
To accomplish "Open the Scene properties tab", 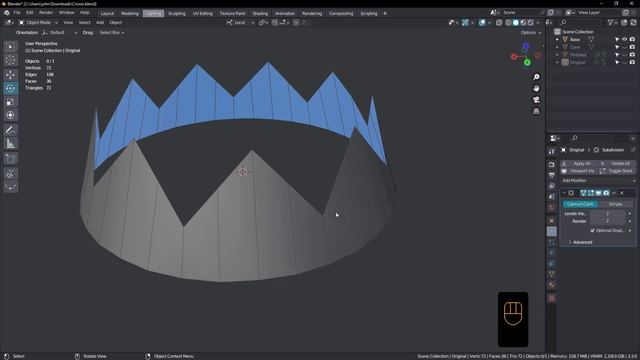I will pyautogui.click(x=552, y=197).
